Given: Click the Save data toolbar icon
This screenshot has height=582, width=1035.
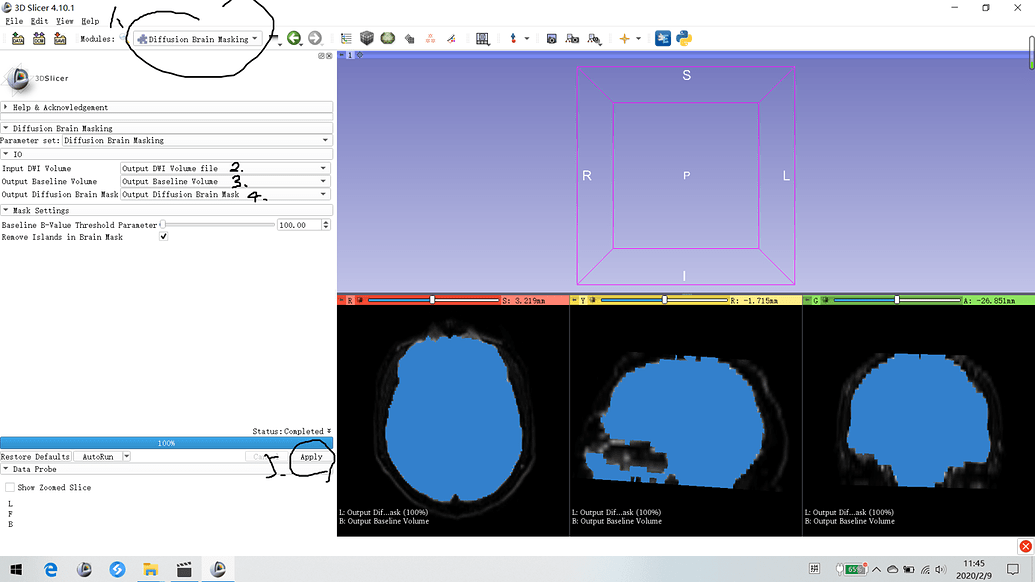Looking at the screenshot, I should pos(60,39).
